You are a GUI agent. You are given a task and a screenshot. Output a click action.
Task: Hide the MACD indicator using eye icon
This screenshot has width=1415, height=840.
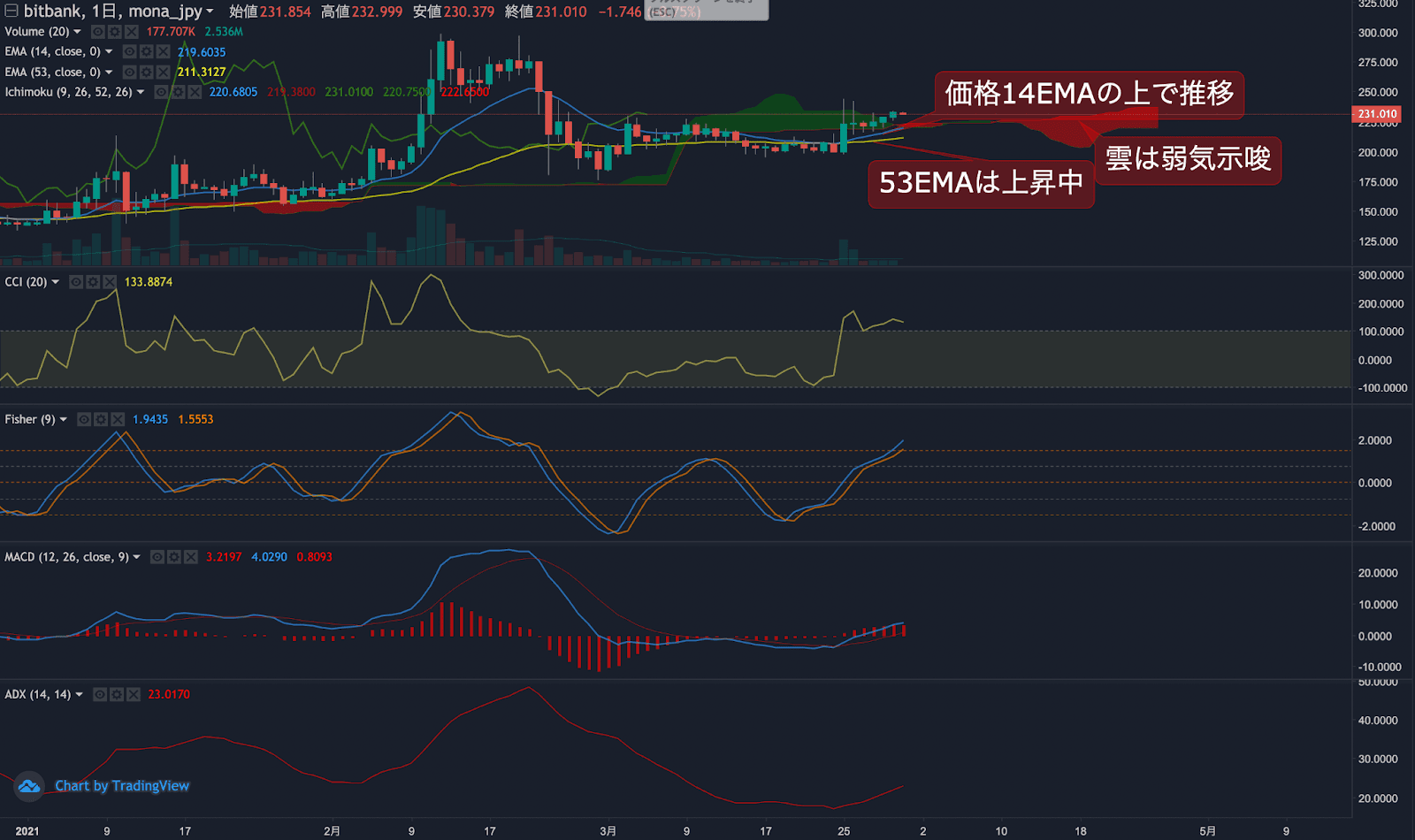(157, 557)
